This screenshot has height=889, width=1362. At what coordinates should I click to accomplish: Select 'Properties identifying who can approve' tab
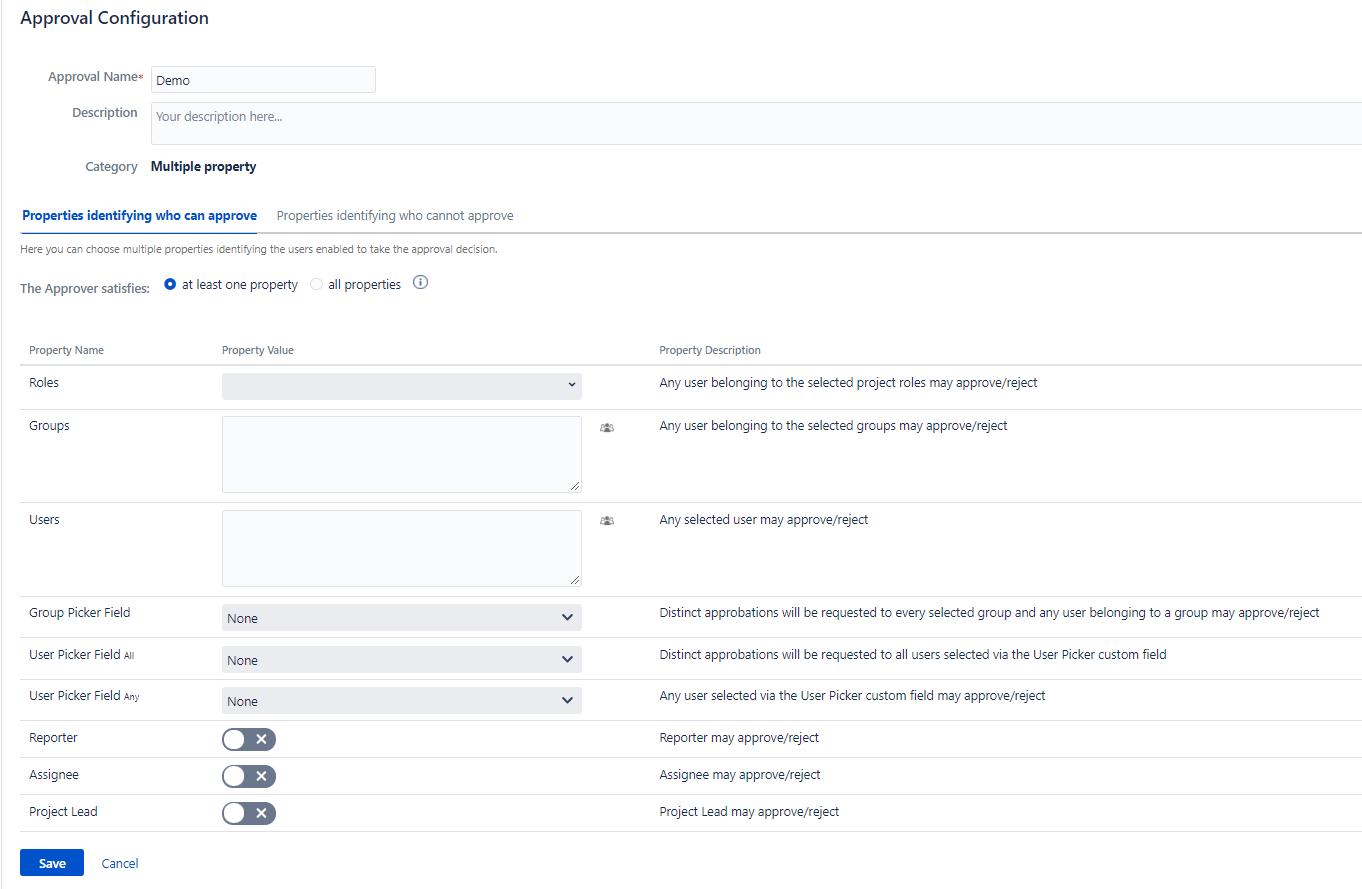pyautogui.click(x=139, y=216)
